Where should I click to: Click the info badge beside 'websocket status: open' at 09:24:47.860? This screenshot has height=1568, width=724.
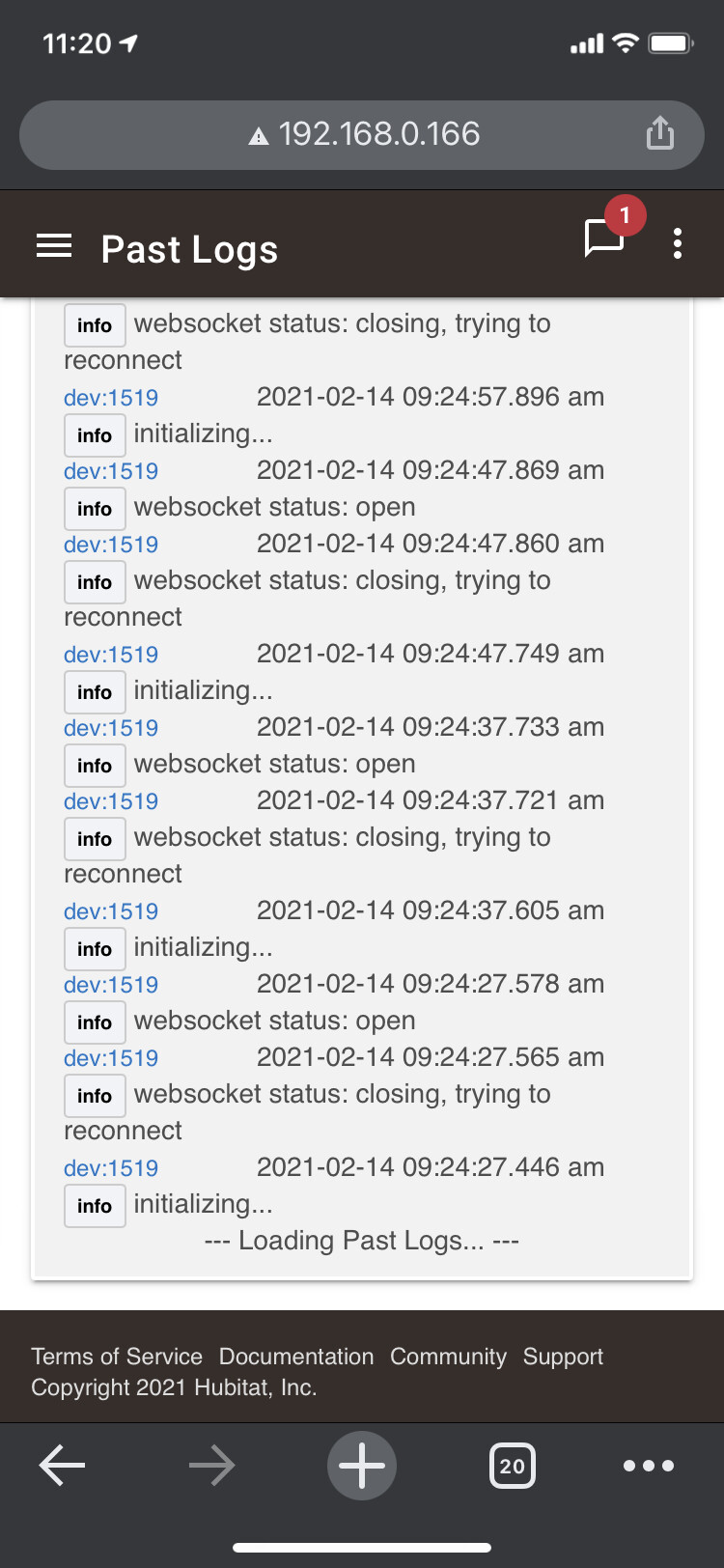(95, 509)
